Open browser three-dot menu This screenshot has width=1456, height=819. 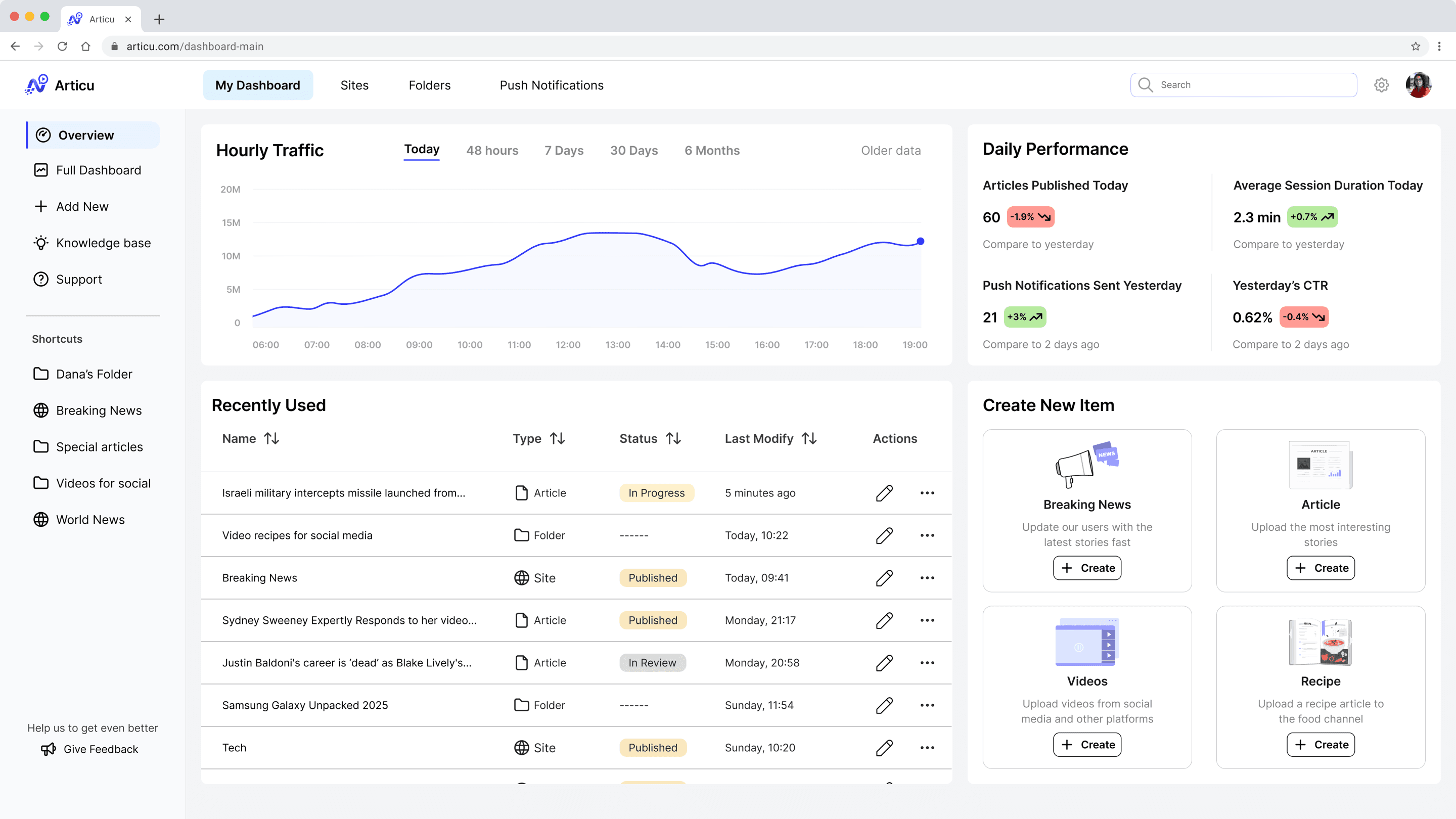tap(1439, 47)
